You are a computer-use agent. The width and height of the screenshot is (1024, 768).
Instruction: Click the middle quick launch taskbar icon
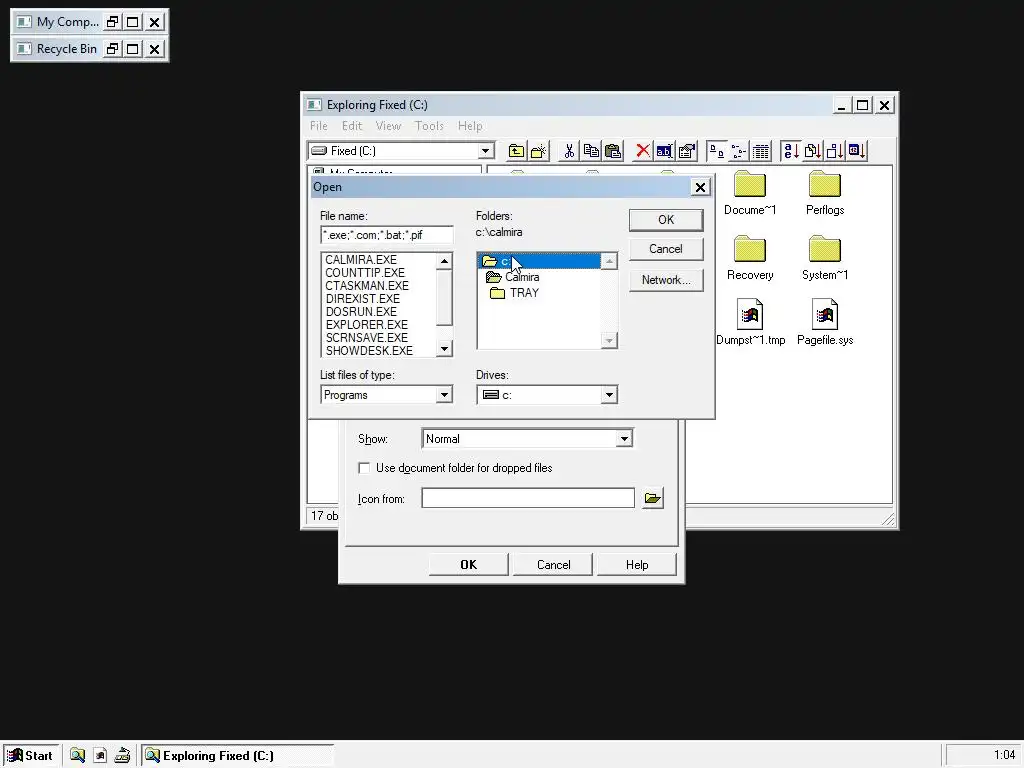pos(100,756)
